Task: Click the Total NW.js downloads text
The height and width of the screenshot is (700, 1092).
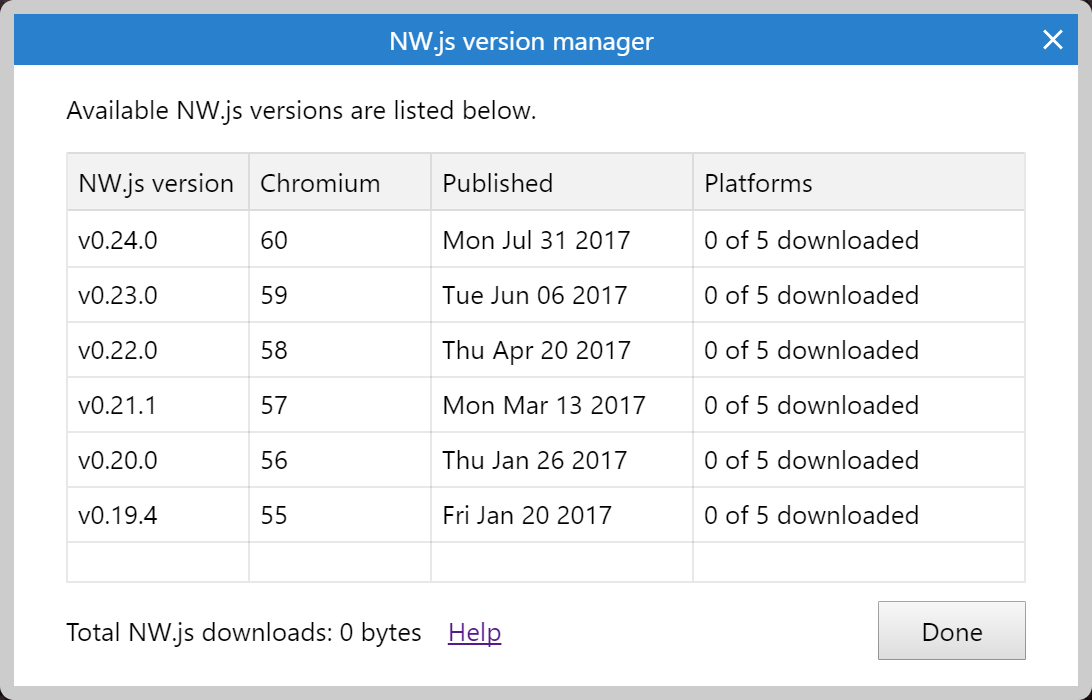Action: coord(243,632)
